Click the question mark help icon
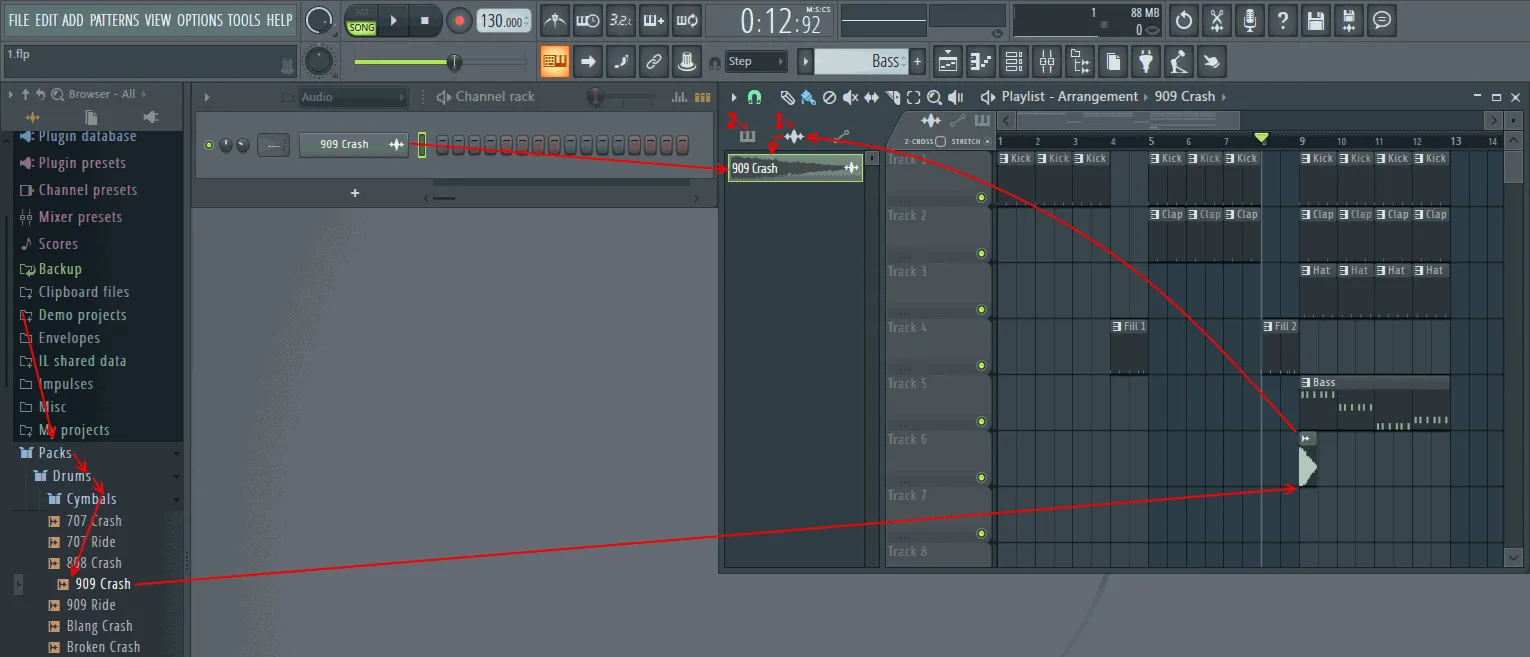The image size is (1530, 657). pyautogui.click(x=1283, y=20)
